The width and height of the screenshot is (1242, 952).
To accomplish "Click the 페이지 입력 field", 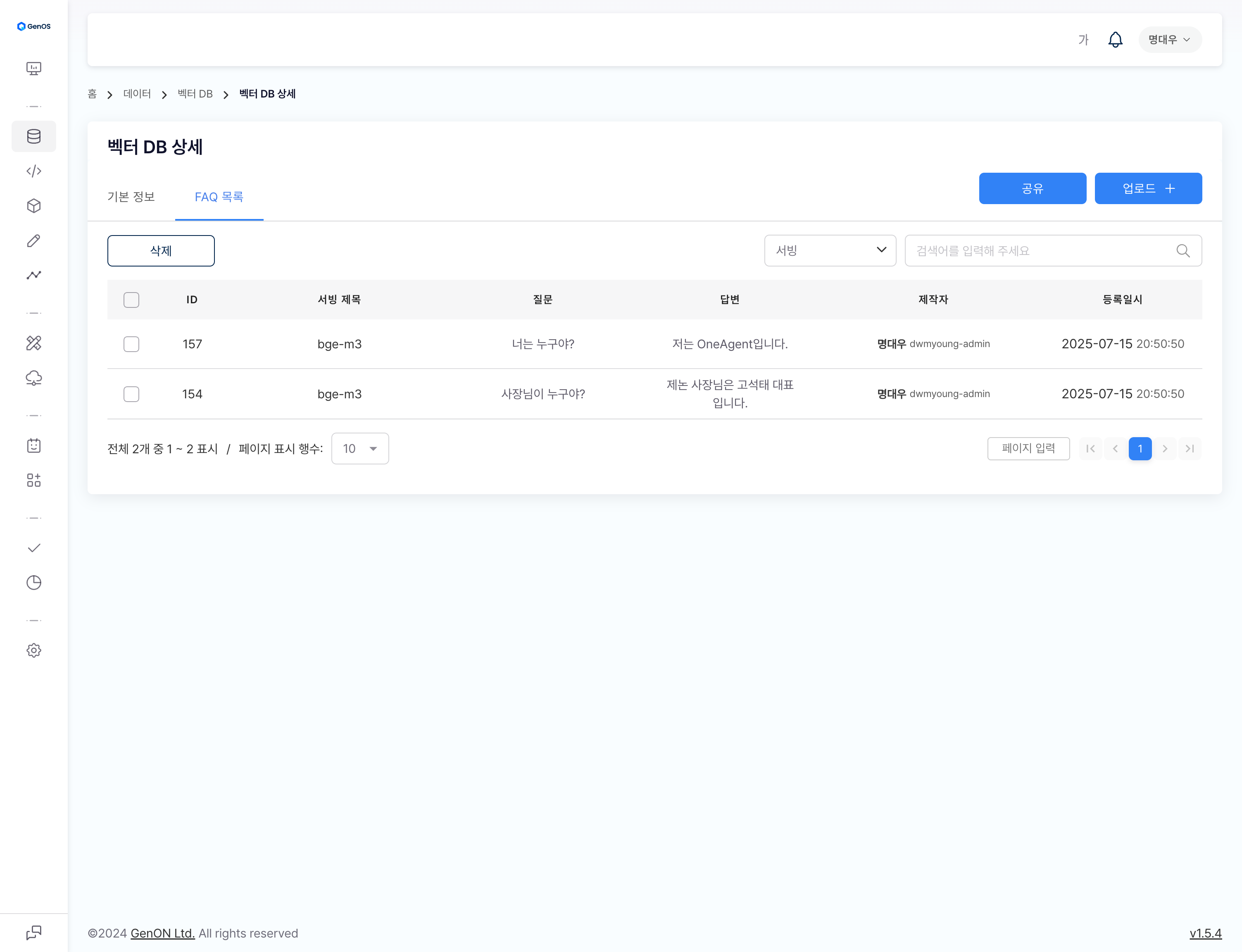I will click(1028, 449).
